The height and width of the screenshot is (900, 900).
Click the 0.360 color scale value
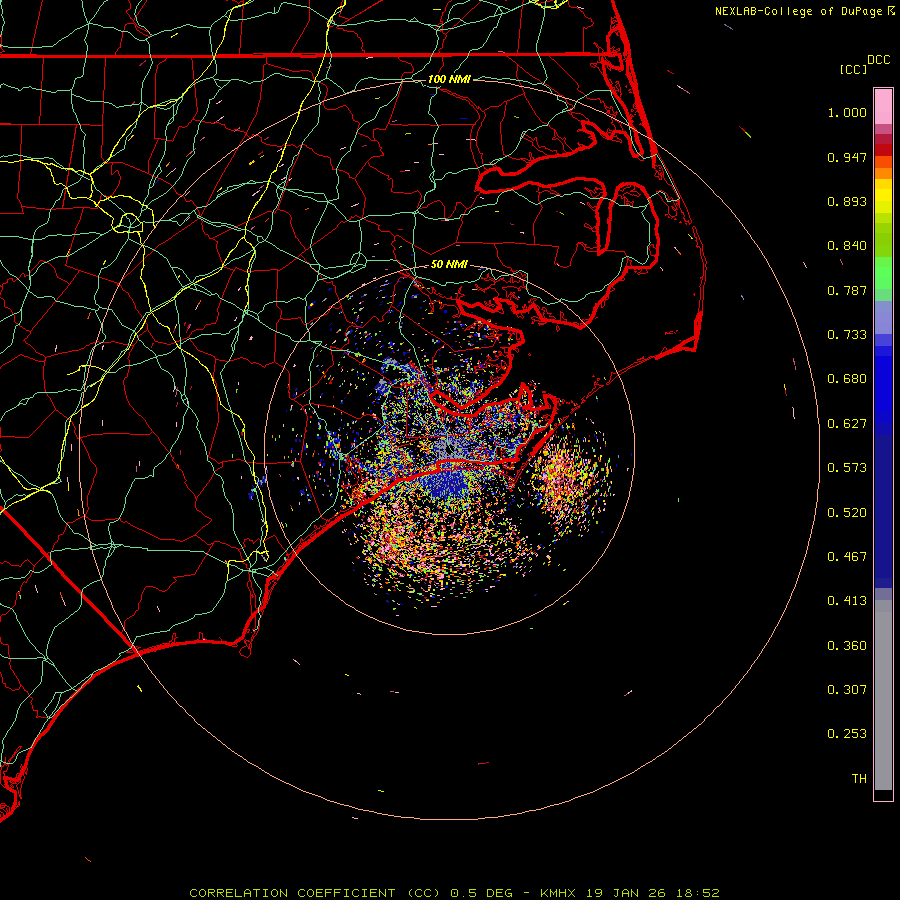coord(847,646)
